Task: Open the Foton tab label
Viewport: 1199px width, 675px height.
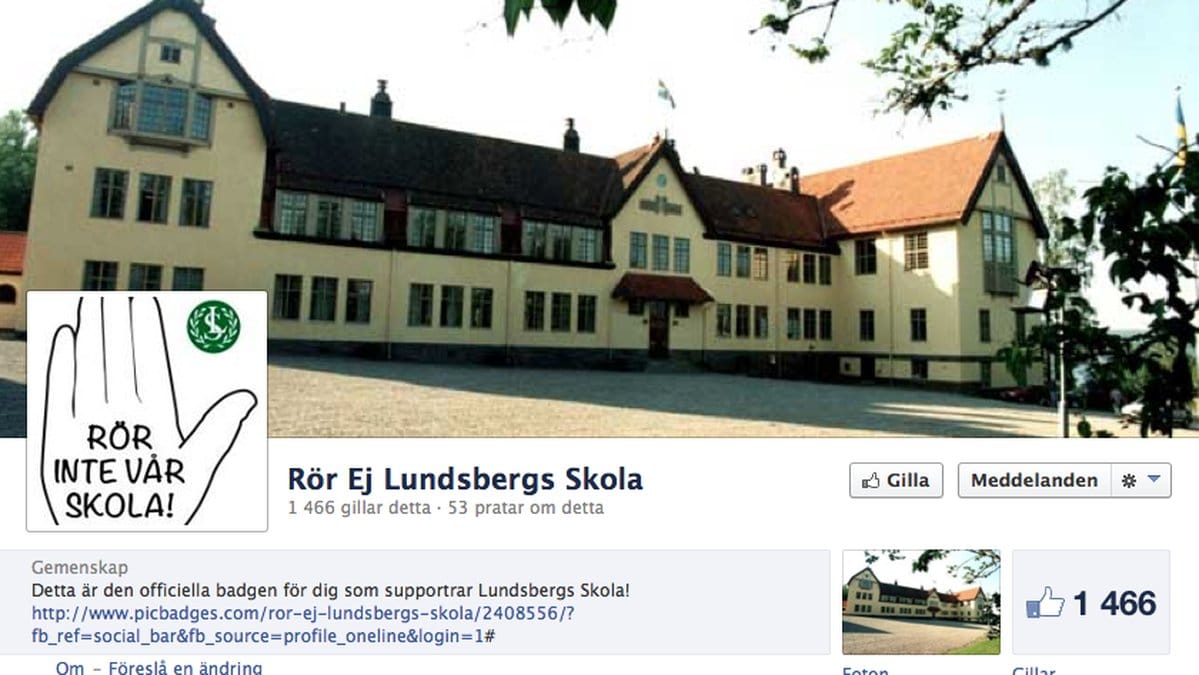Action: pyautogui.click(x=865, y=670)
